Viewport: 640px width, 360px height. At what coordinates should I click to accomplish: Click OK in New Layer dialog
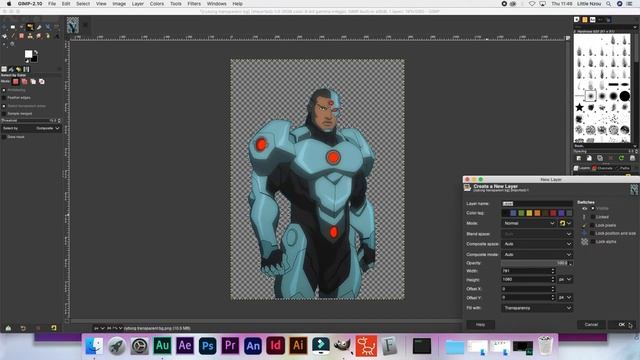(622, 324)
